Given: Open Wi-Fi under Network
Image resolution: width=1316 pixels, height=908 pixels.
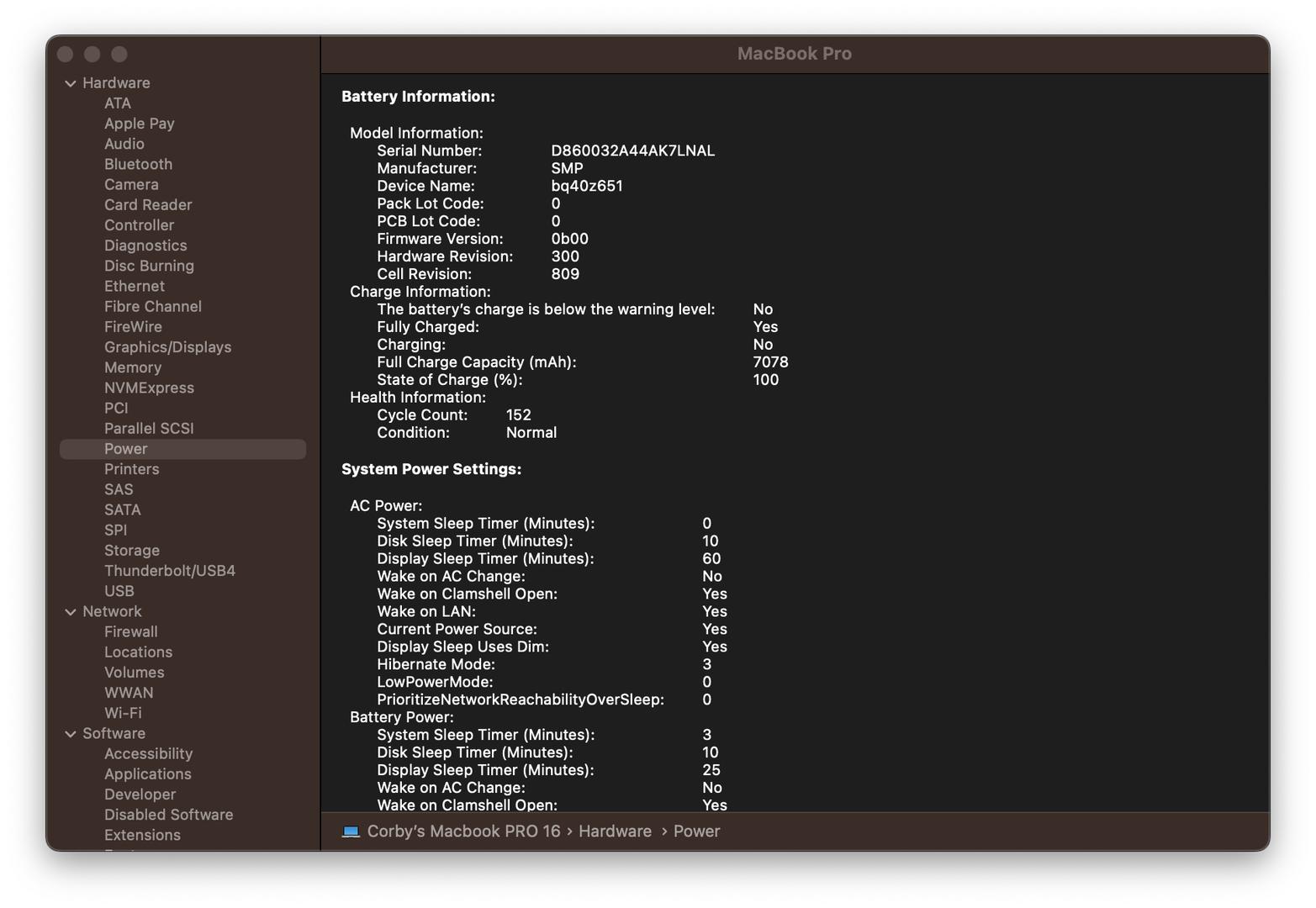Looking at the screenshot, I should coord(123,713).
